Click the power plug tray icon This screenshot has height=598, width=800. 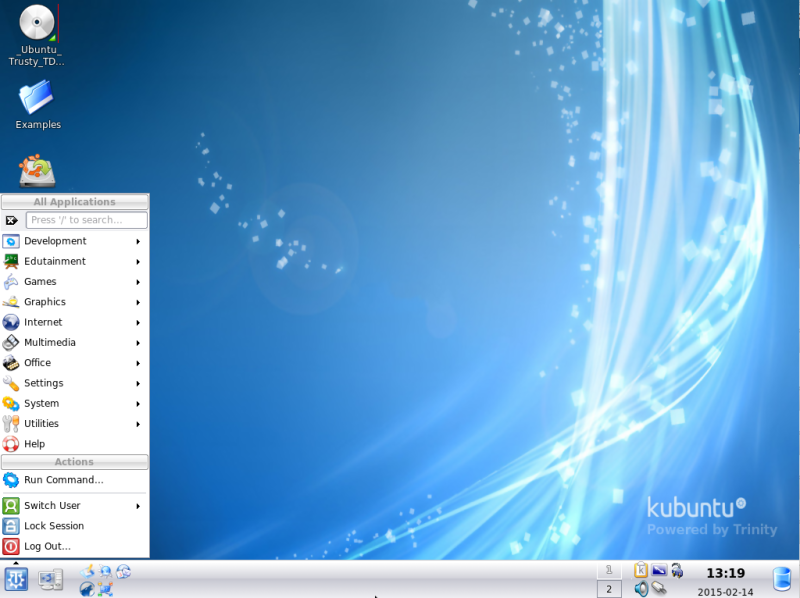click(678, 570)
